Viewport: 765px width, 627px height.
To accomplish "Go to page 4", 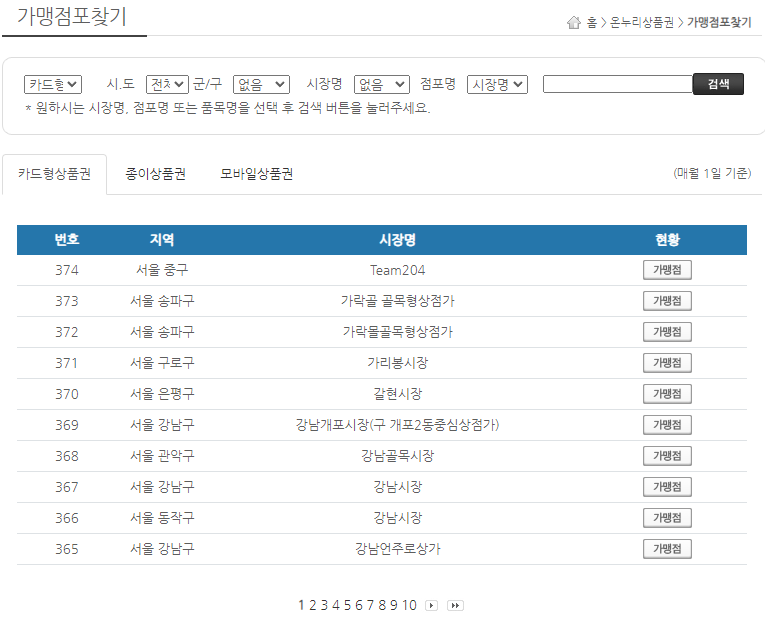I will (336, 606).
